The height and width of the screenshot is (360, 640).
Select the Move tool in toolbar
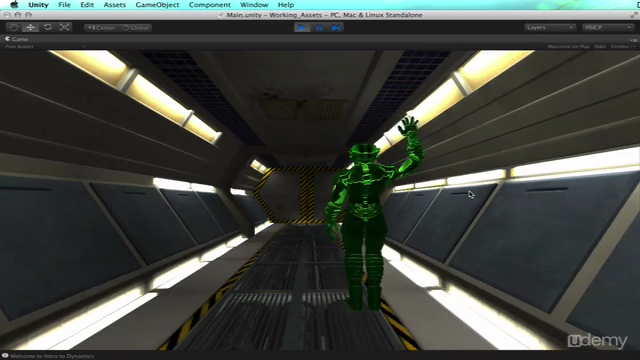pyautogui.click(x=30, y=27)
